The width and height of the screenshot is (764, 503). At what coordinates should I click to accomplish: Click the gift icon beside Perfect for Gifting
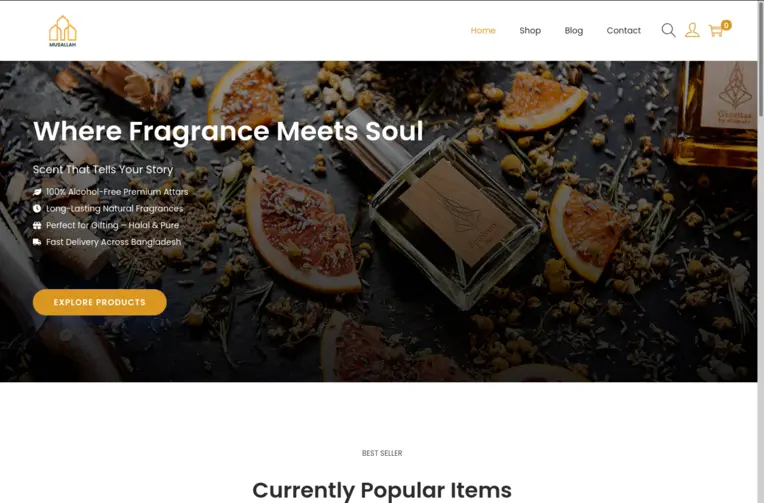[37, 225]
